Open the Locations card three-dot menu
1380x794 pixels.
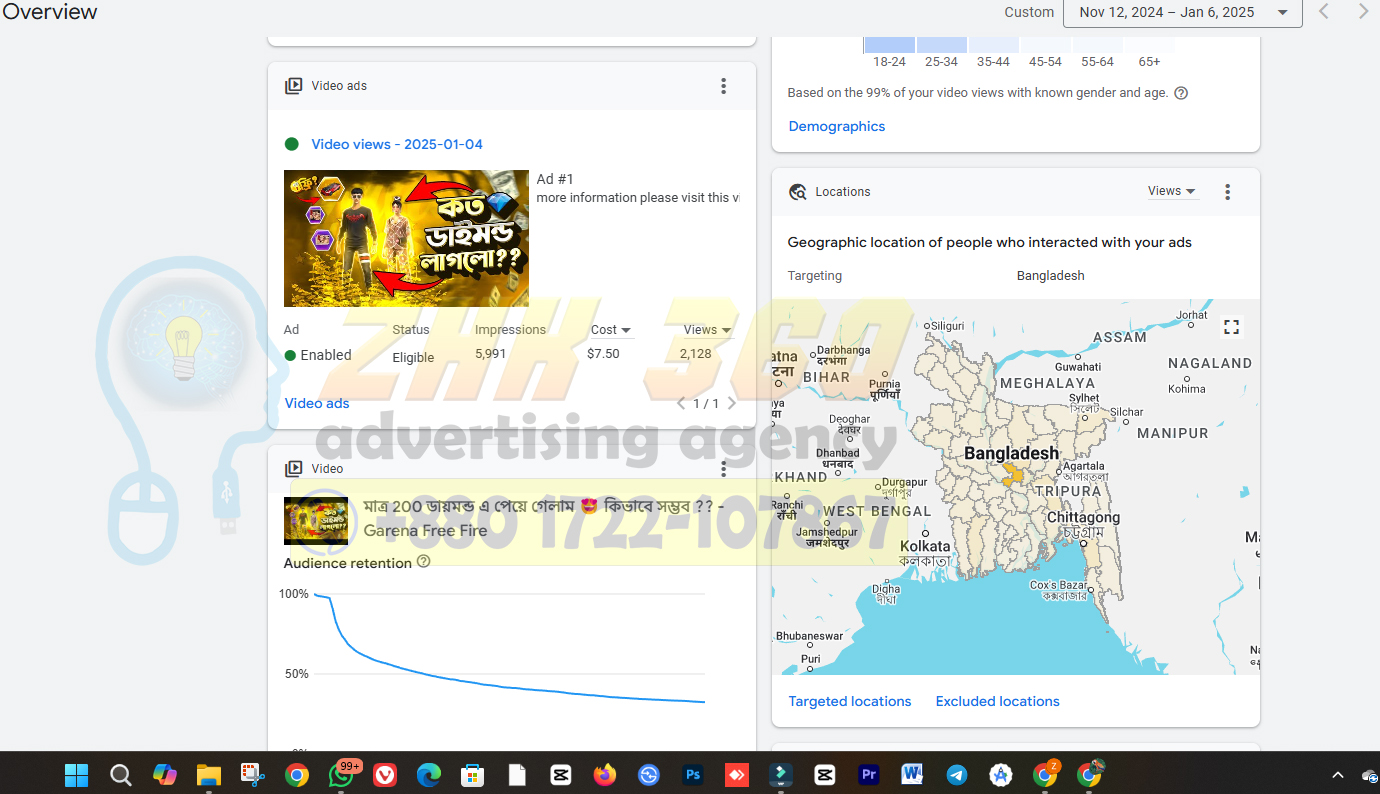[1228, 192]
